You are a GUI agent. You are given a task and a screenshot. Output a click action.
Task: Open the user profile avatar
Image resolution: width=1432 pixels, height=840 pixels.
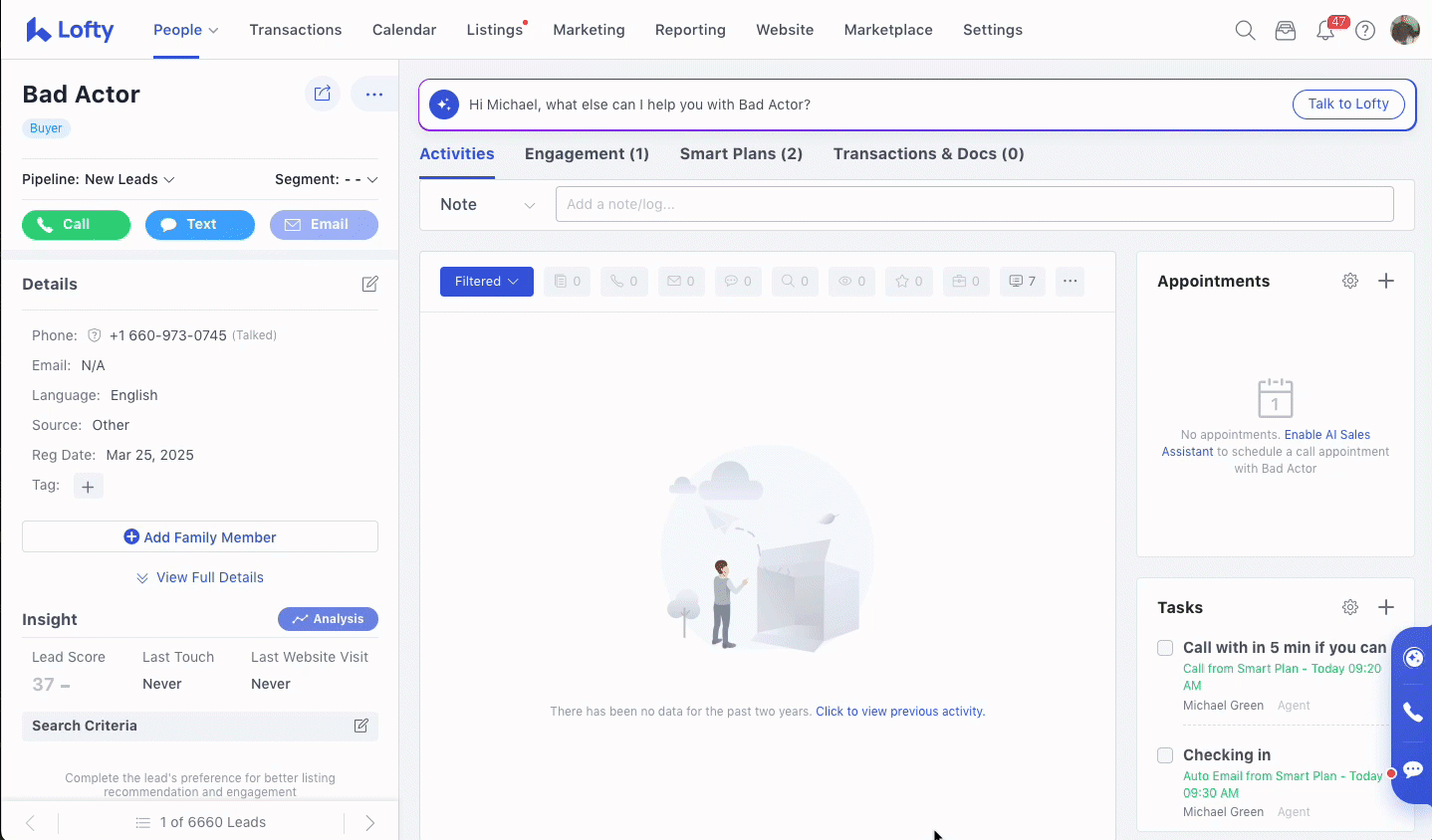[x=1405, y=30]
